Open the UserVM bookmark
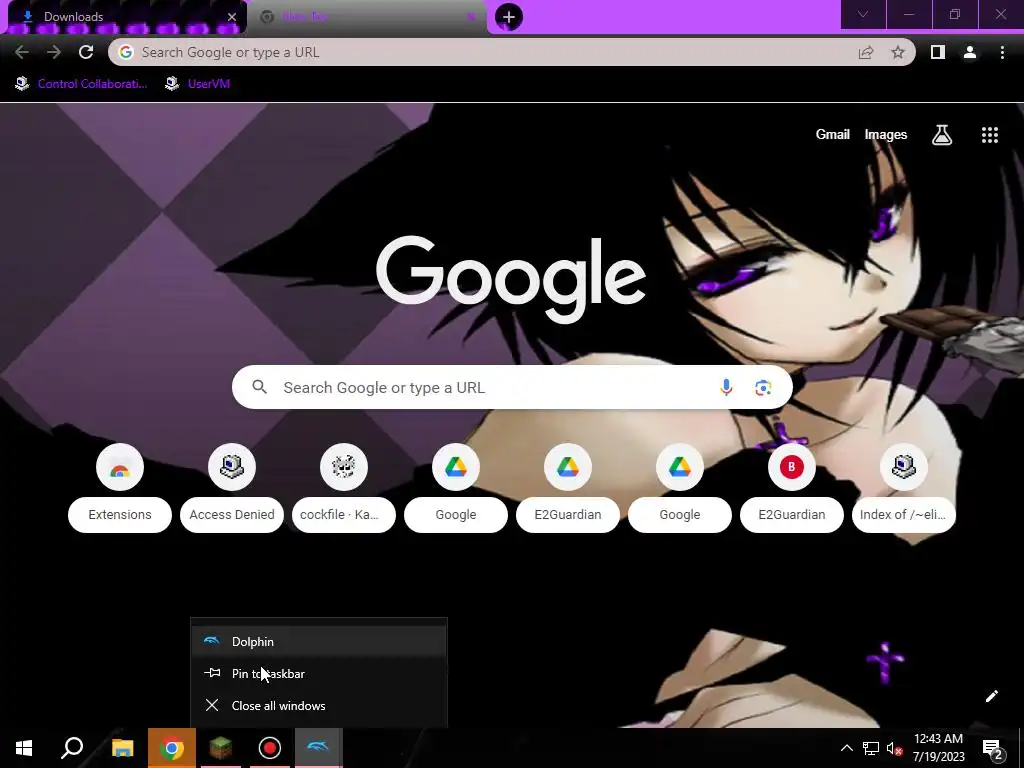Image resolution: width=1024 pixels, height=768 pixels. pos(197,84)
